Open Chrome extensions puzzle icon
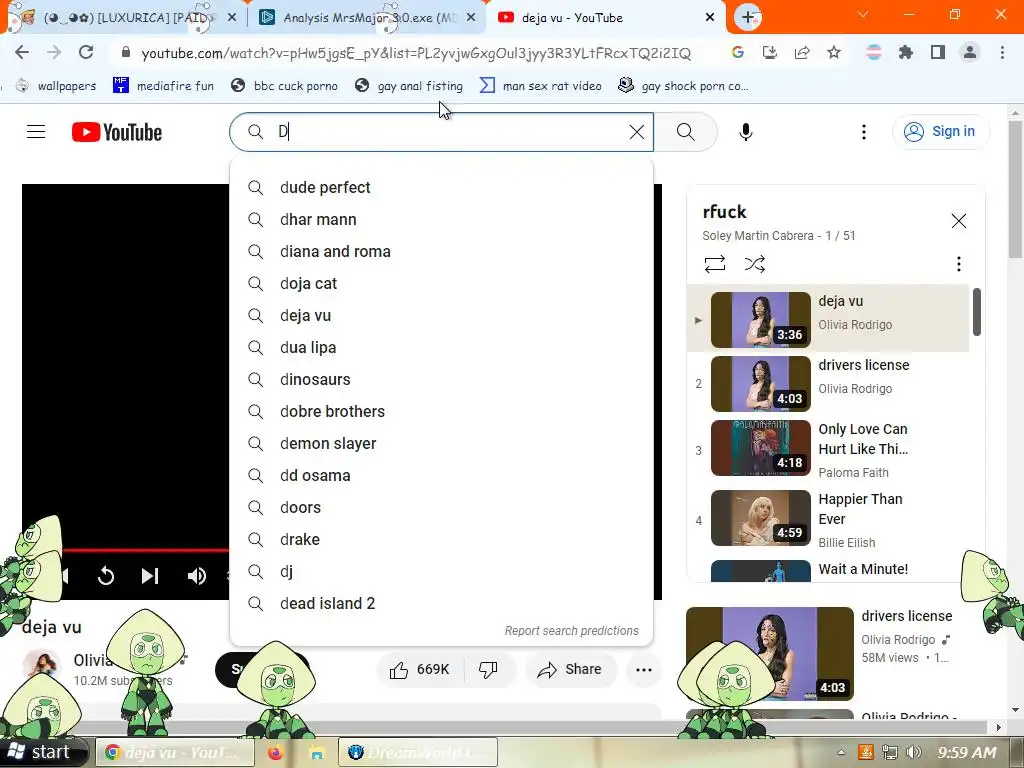The width and height of the screenshot is (1024, 768). click(905, 52)
